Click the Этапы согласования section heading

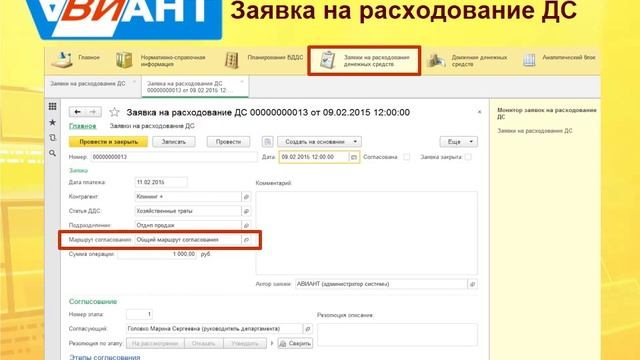104,357
